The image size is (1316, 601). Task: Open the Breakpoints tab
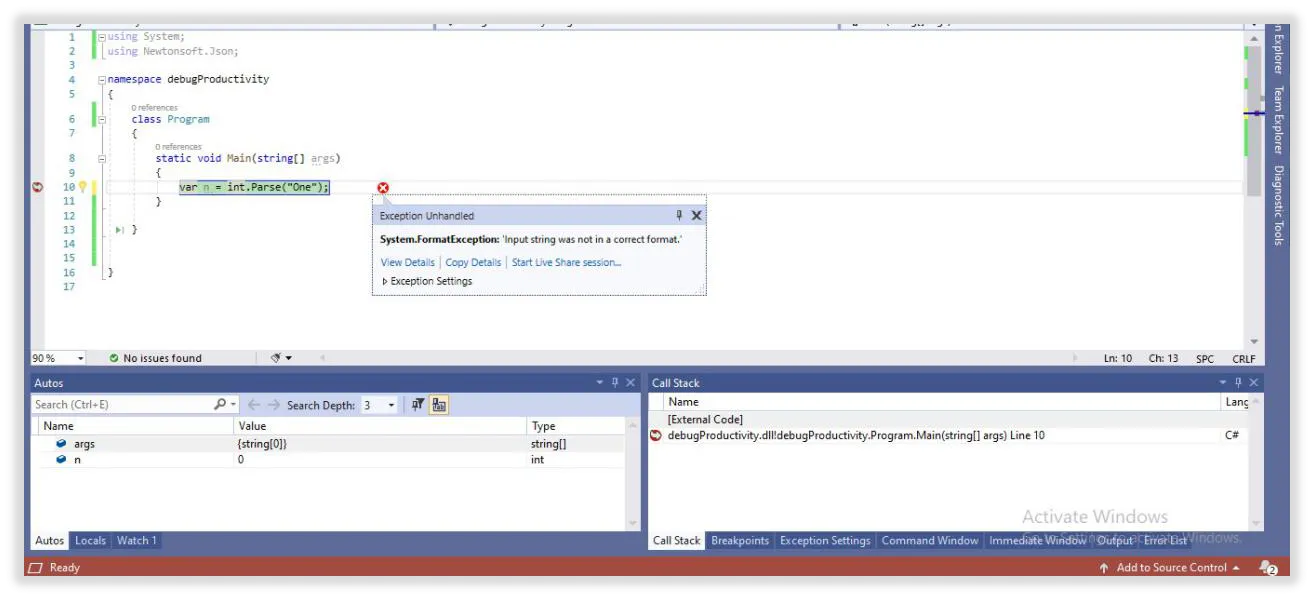pyautogui.click(x=740, y=541)
